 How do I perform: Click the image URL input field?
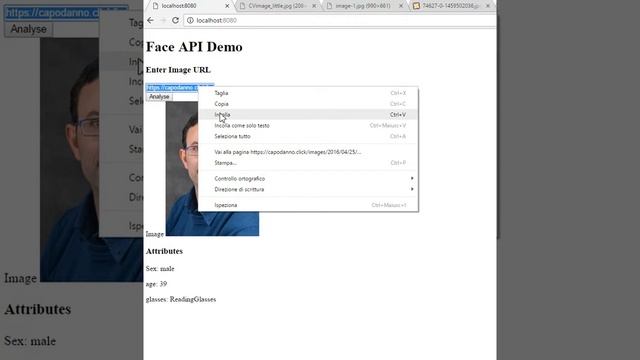[x=180, y=88]
